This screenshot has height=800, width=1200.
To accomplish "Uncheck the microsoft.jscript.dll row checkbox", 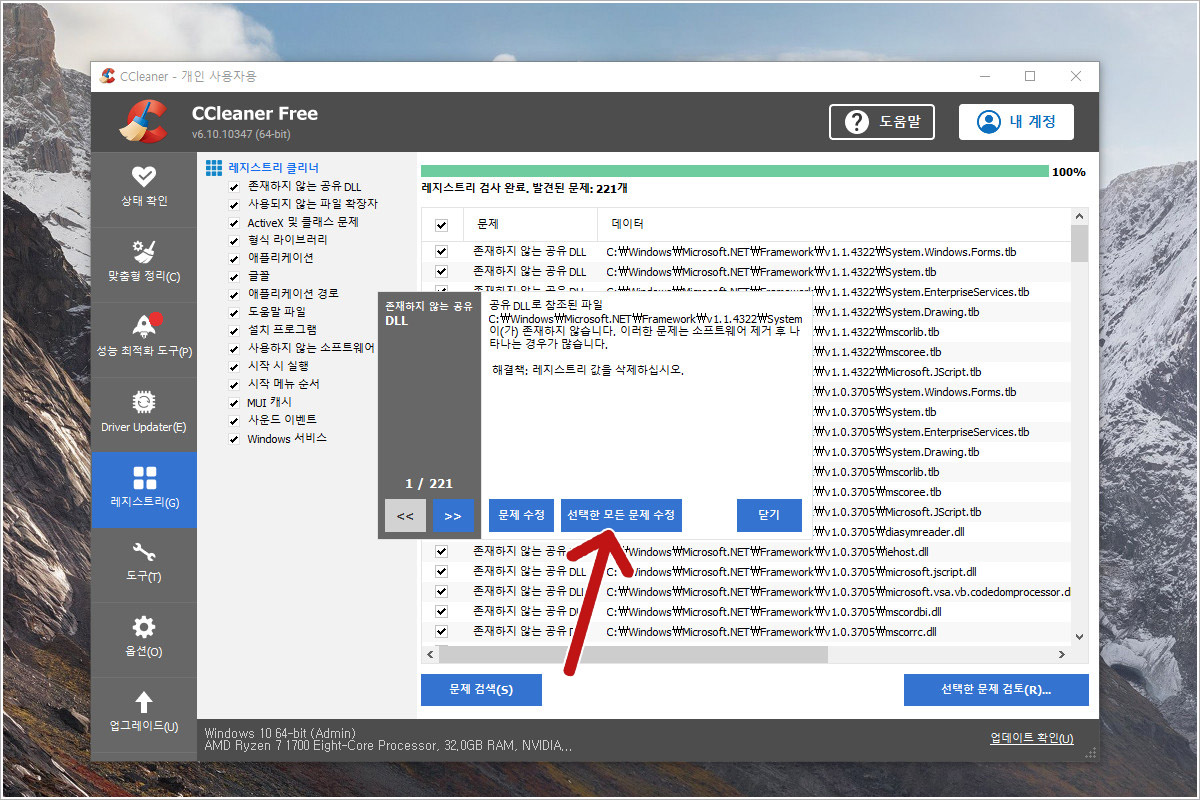I will coord(441,571).
